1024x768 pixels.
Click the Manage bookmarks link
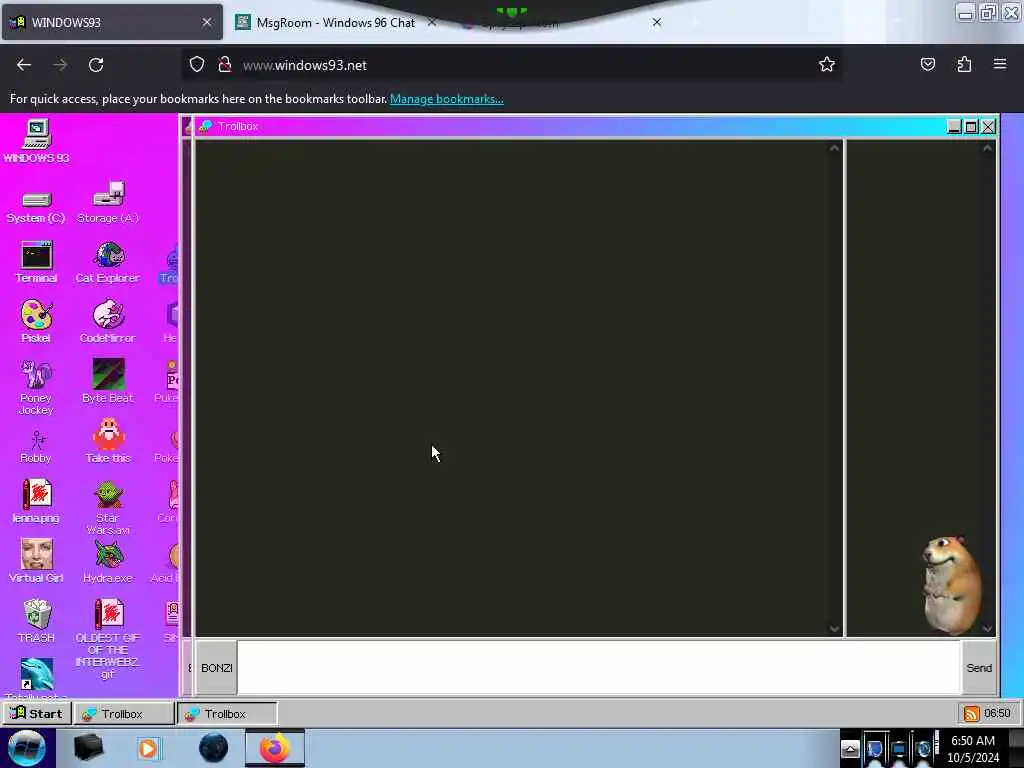(x=447, y=99)
